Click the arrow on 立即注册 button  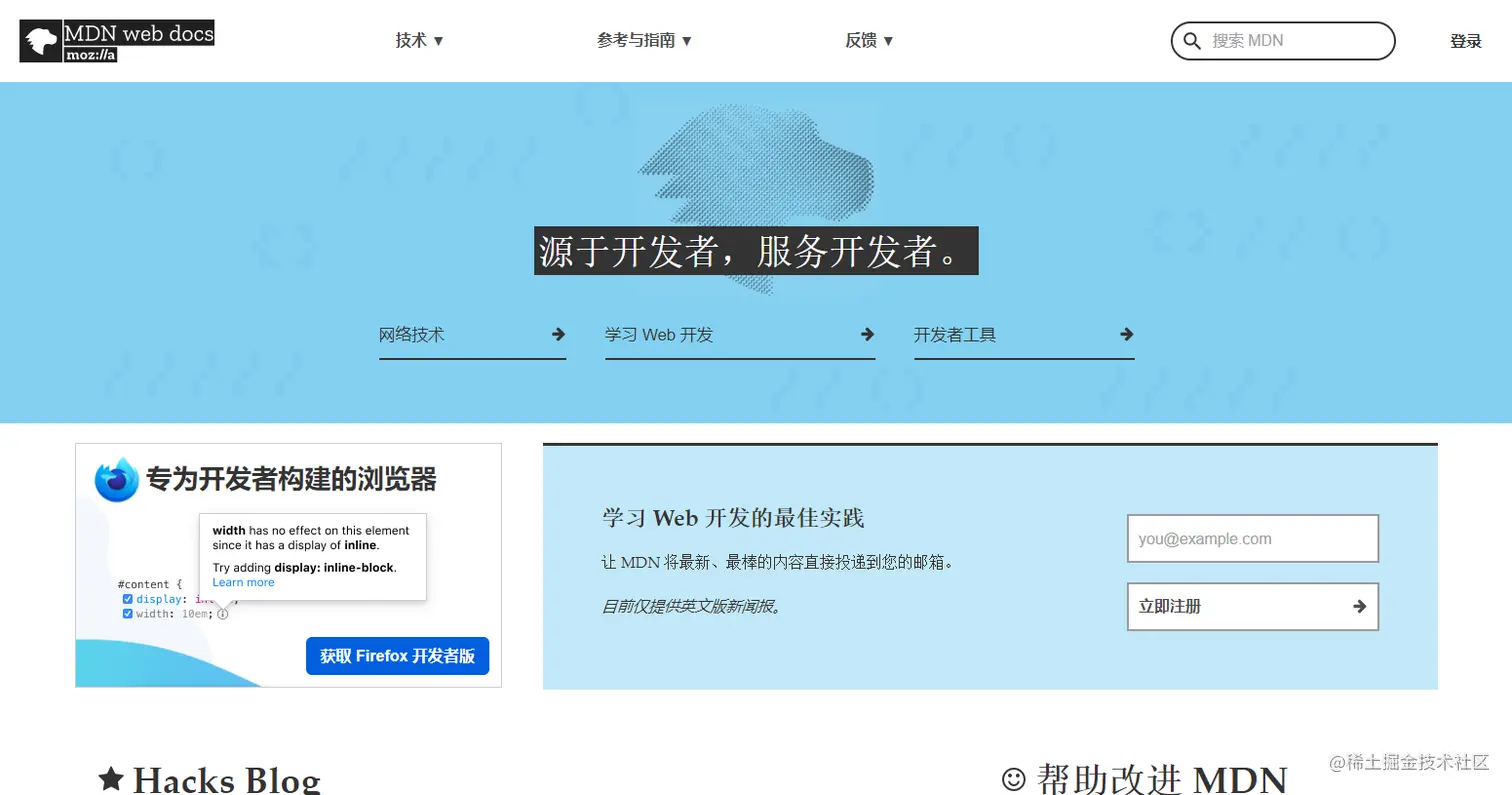pyautogui.click(x=1359, y=606)
